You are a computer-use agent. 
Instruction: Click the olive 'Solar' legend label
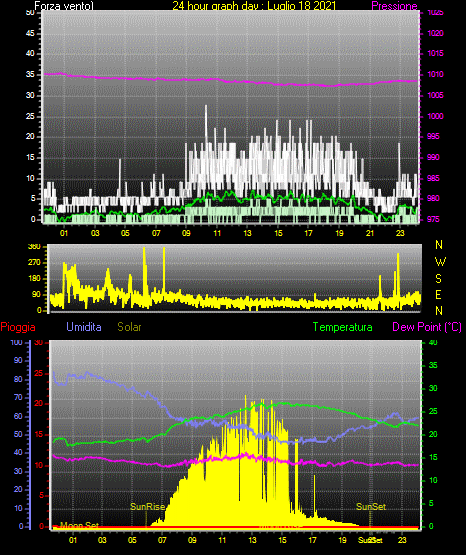point(129,327)
